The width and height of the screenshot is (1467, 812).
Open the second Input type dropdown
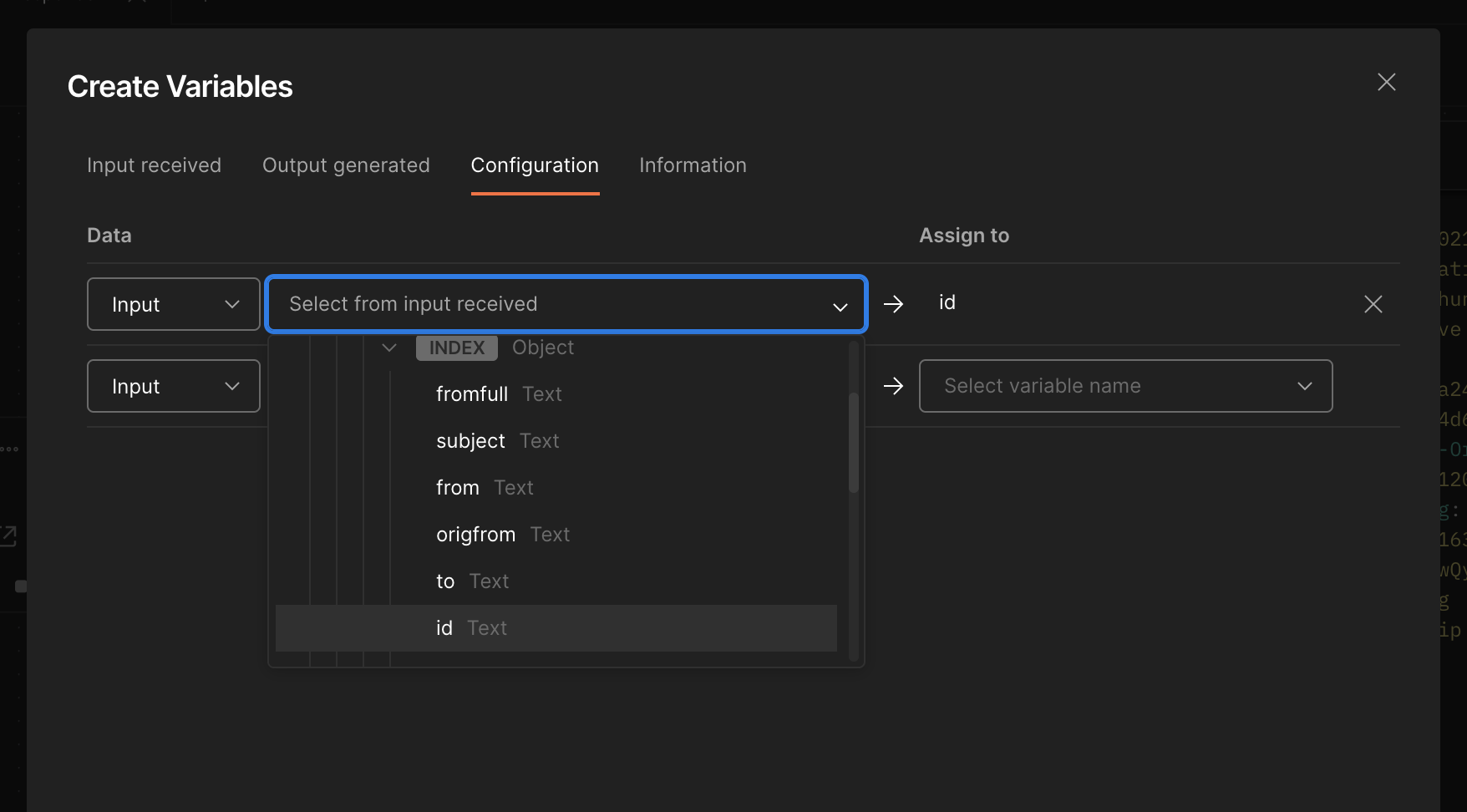[x=174, y=386]
